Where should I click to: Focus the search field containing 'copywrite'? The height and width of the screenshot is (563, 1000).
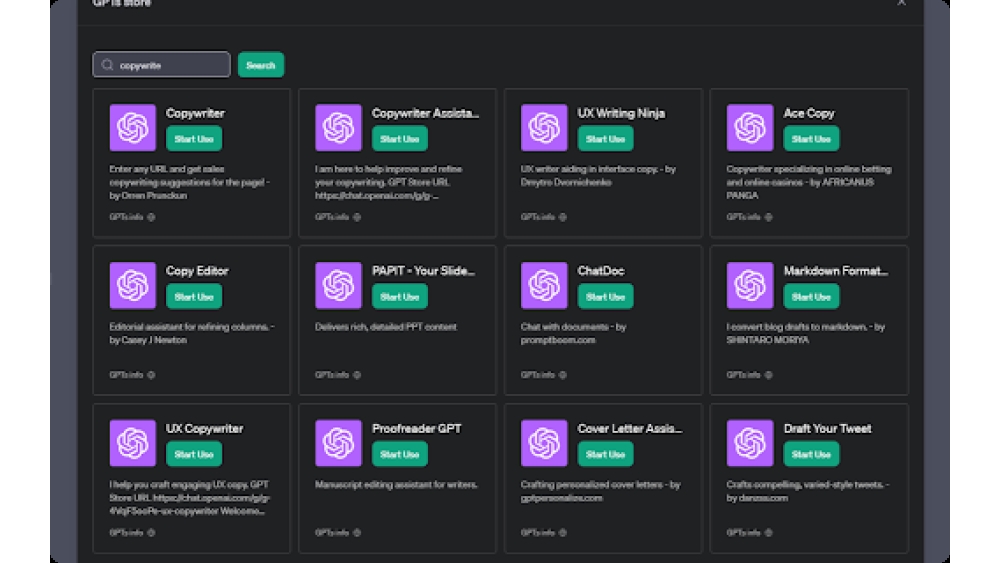pos(161,64)
